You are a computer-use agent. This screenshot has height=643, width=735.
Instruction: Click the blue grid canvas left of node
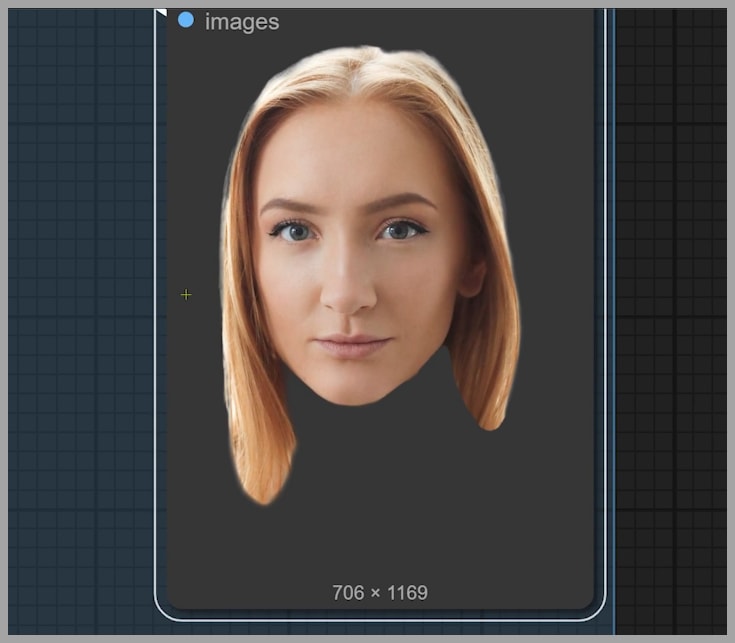pos(80,300)
